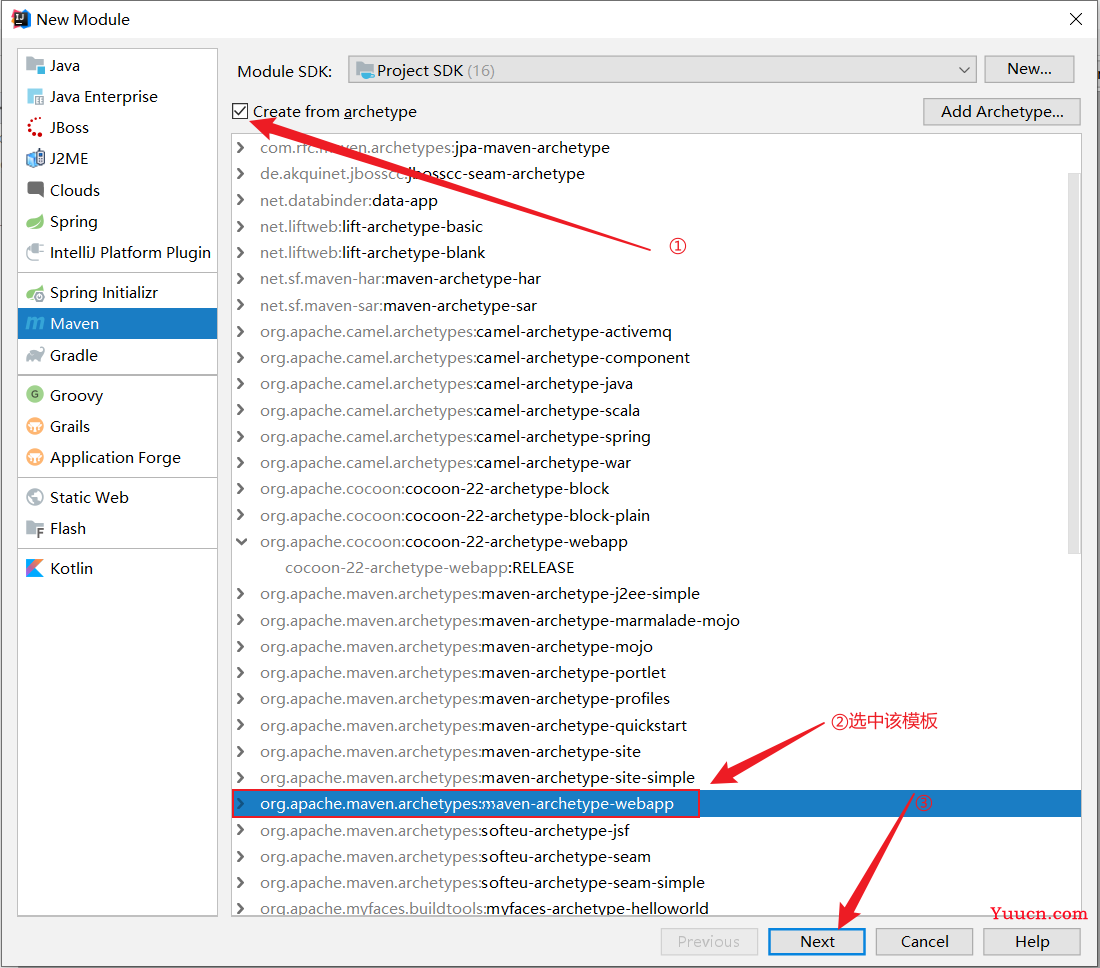
Task: Click the Grails orange icon
Action: coord(35,426)
